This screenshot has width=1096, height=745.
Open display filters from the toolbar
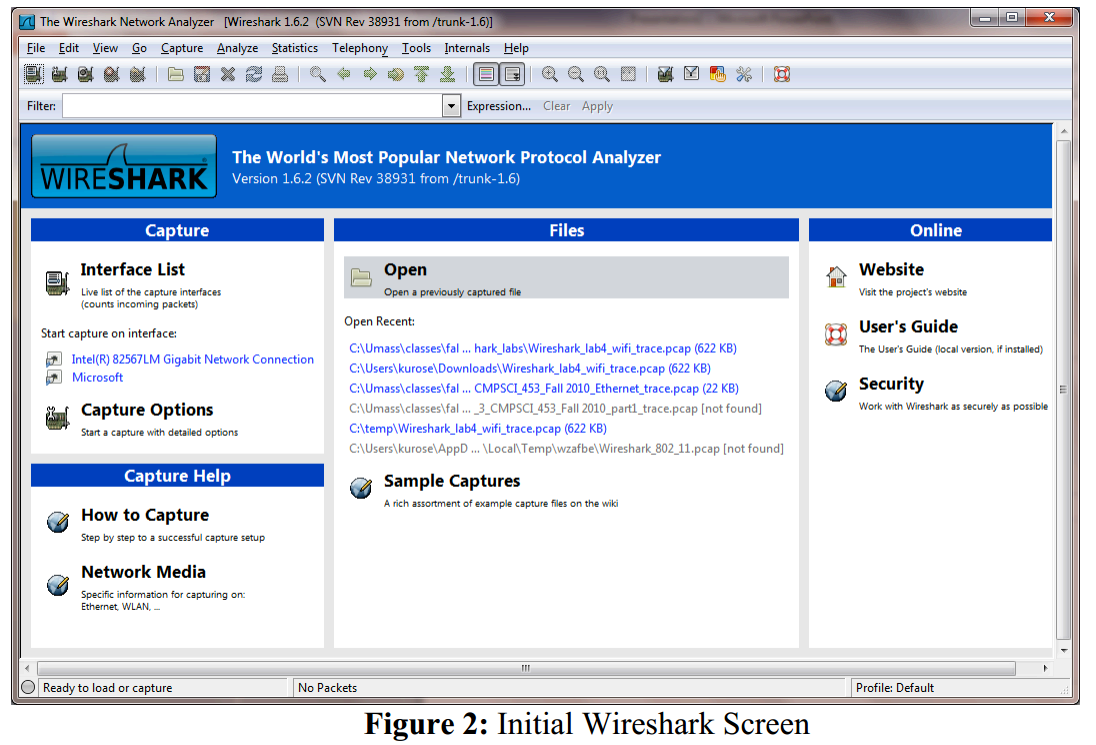(691, 74)
